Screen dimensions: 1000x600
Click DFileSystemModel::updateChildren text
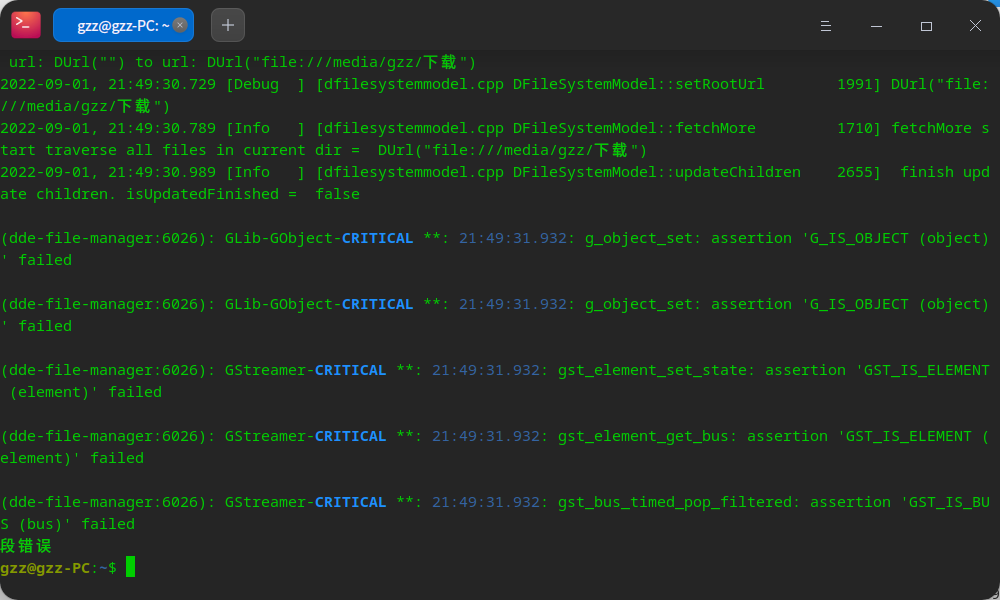tap(656, 172)
